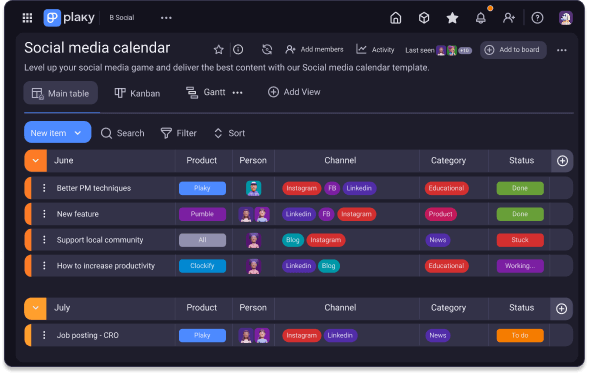Viewport: 589px width, 374px height.
Task: Click Add View
Action: [294, 92]
